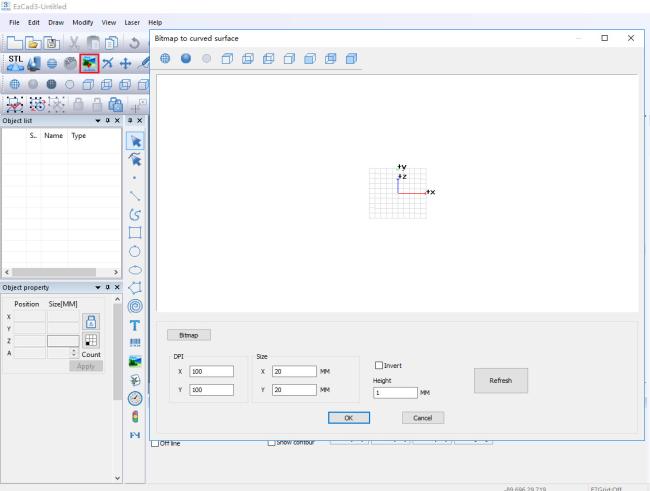Toggle the Off line checkbox
650x491 pixels.
154,443
